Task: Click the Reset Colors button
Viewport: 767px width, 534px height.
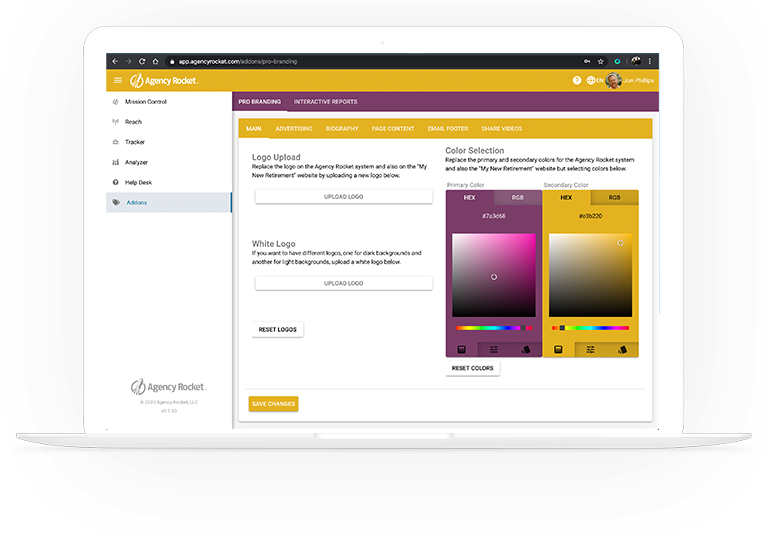Action: 473,368
